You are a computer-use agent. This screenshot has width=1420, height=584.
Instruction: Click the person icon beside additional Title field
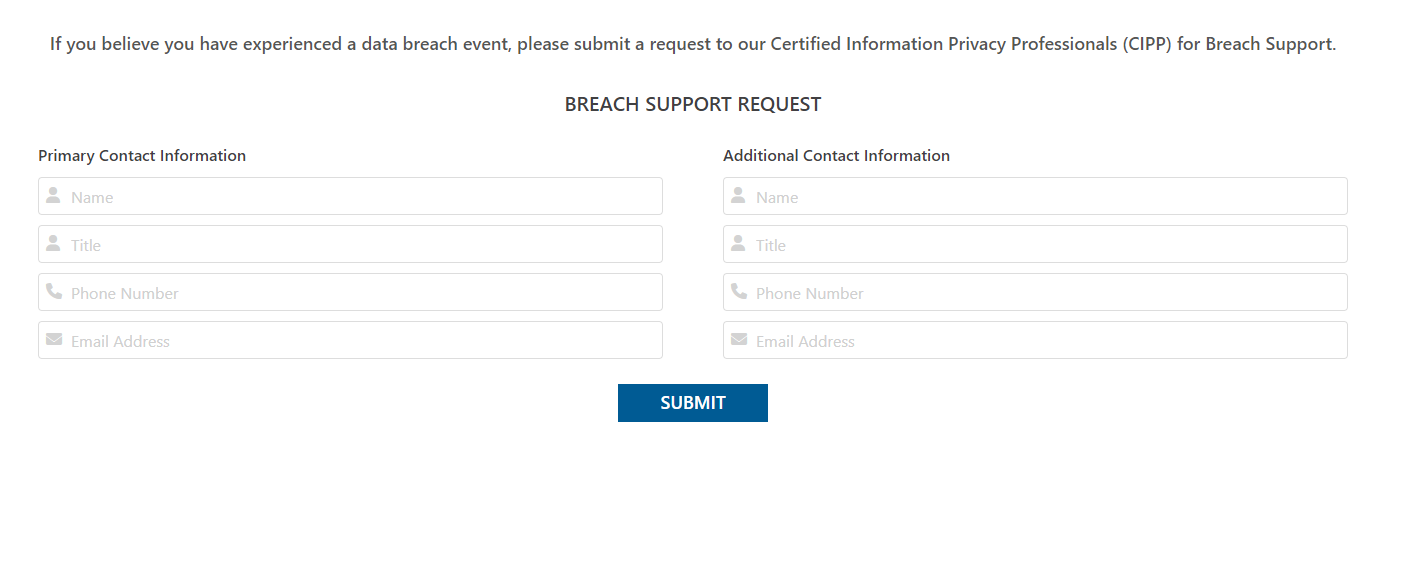[x=738, y=244]
